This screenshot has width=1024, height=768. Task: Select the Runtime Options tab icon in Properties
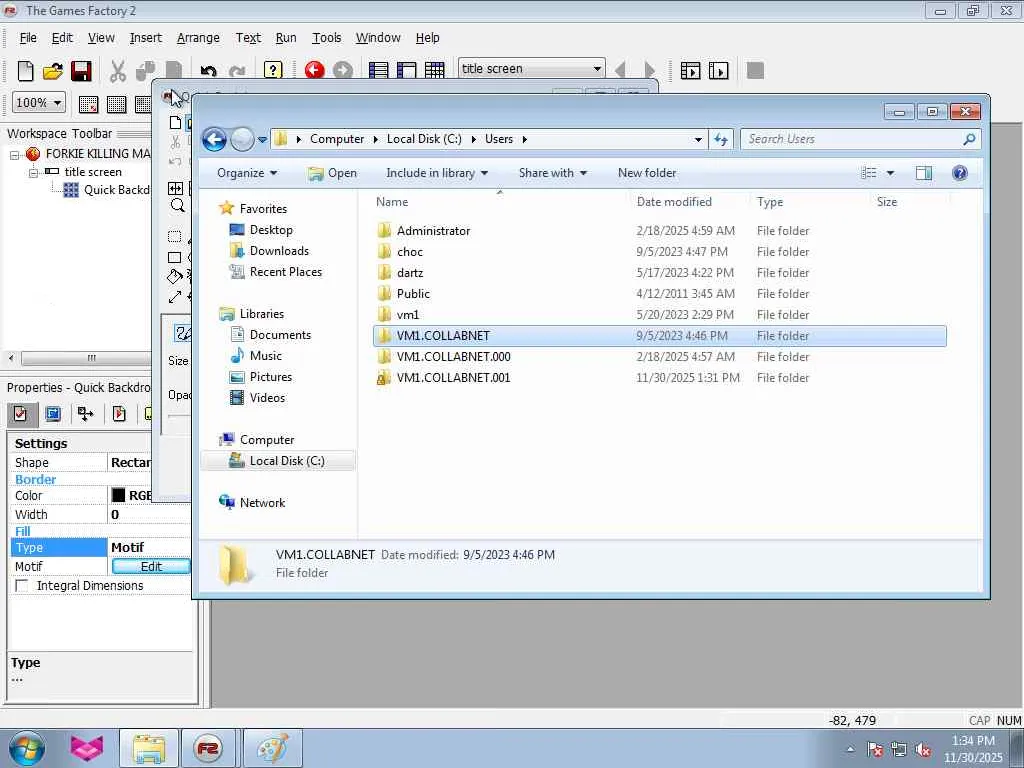(119, 414)
